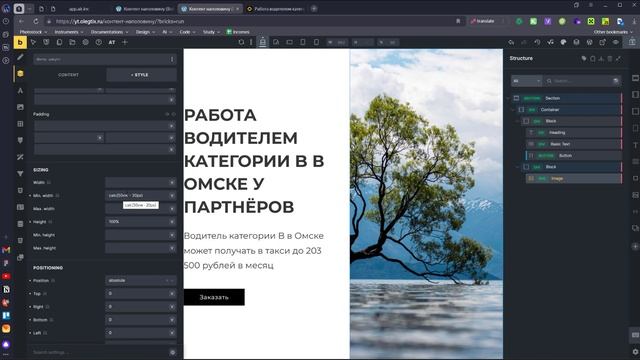Select the typography A icon in left sidebar
640x360 pixels.
20,91
